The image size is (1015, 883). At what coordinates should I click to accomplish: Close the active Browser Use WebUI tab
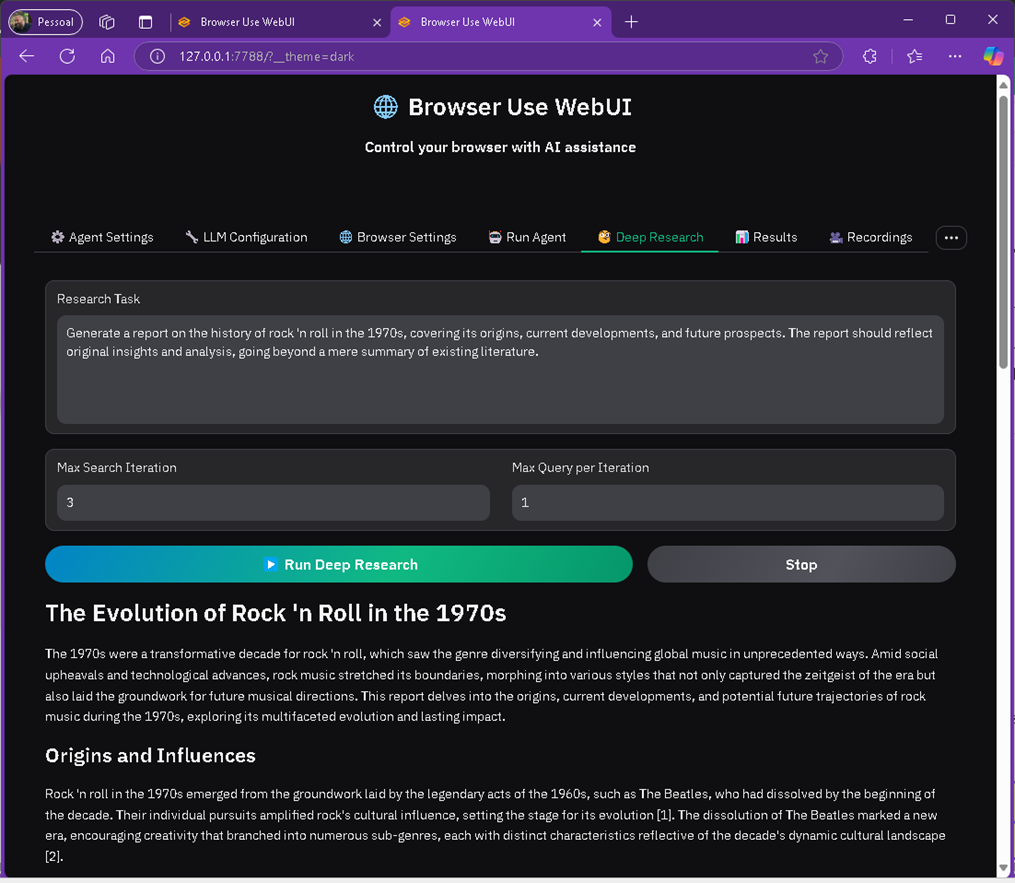[597, 22]
